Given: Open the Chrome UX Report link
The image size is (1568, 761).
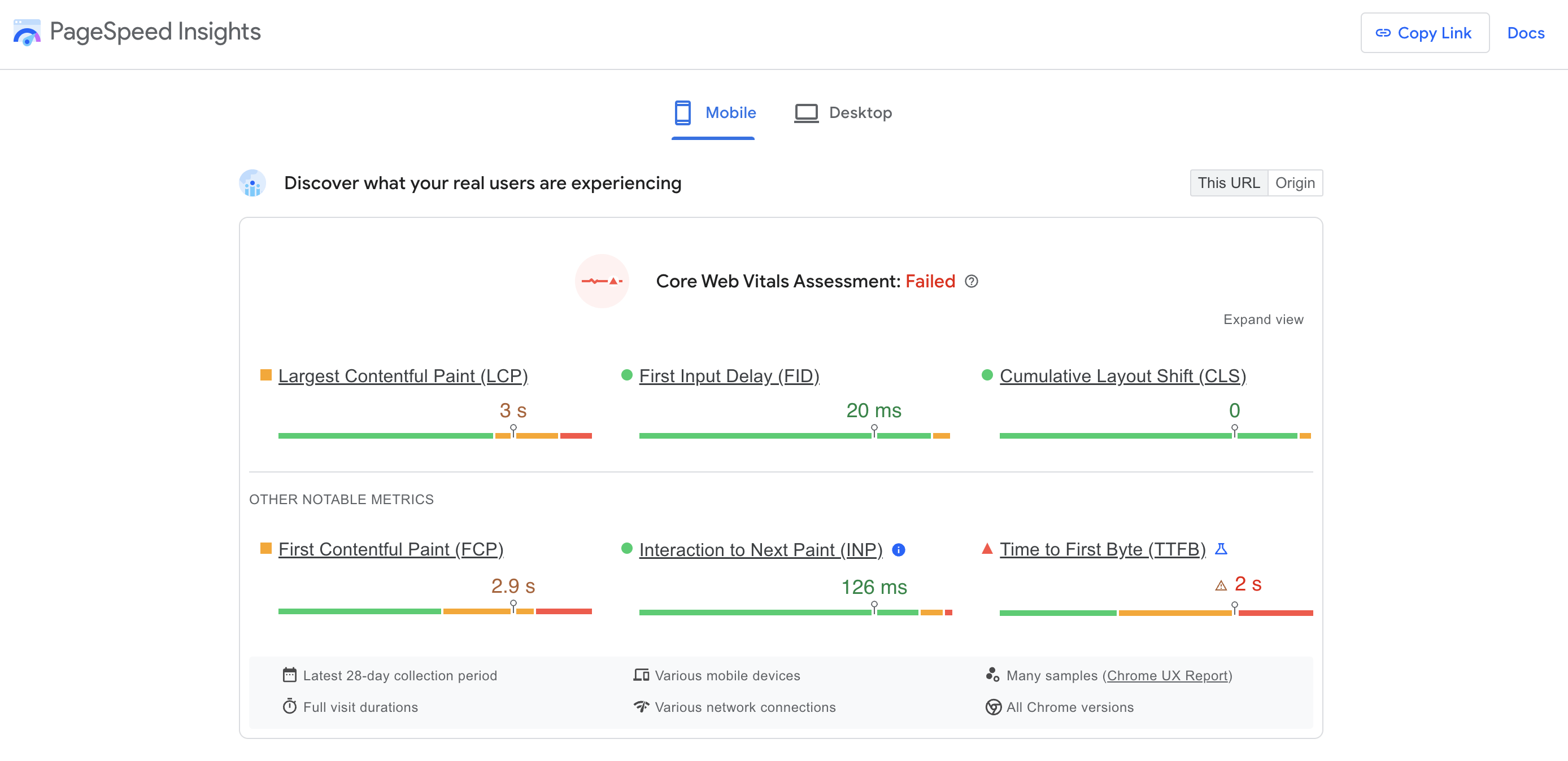Looking at the screenshot, I should point(1167,675).
